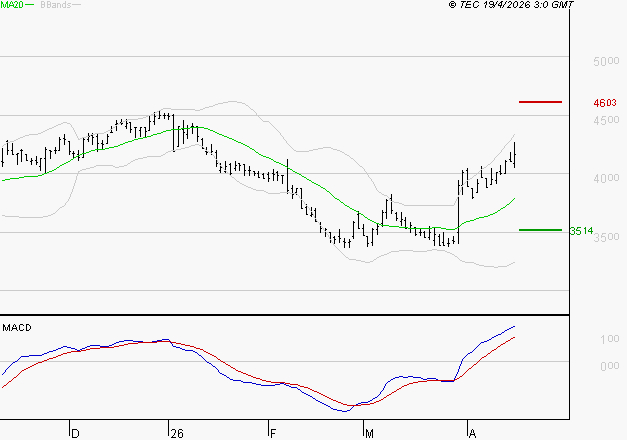Click the TEC 19/4/2026 copyright text
This screenshot has width=627, height=440.
point(511,4)
